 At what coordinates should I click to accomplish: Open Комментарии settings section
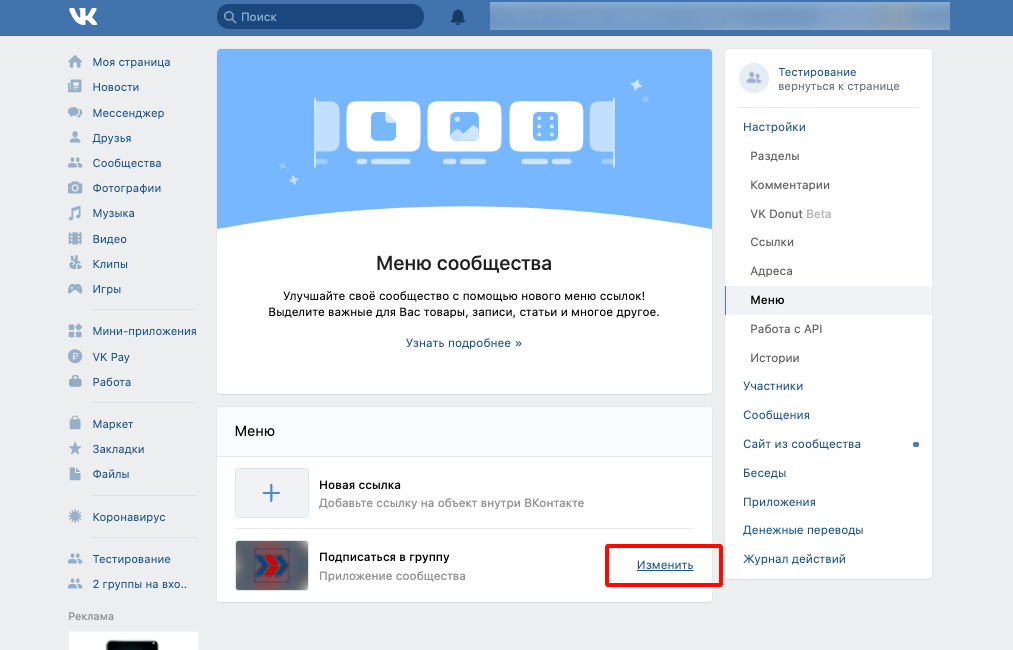pos(789,185)
